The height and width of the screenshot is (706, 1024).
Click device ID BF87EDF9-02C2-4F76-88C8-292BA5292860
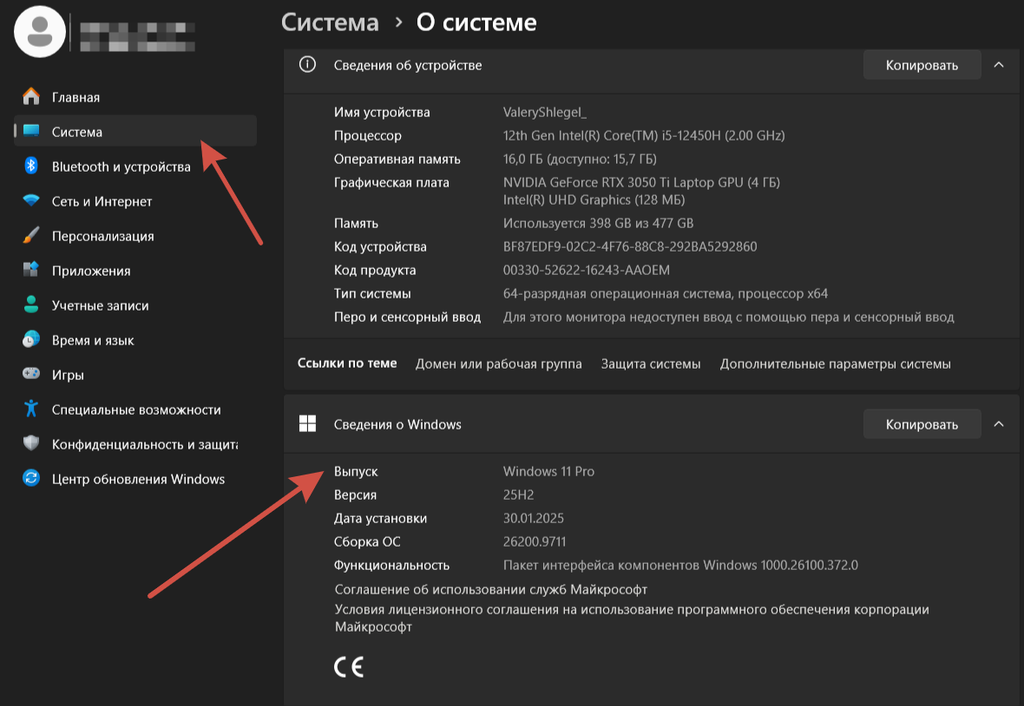tap(630, 246)
